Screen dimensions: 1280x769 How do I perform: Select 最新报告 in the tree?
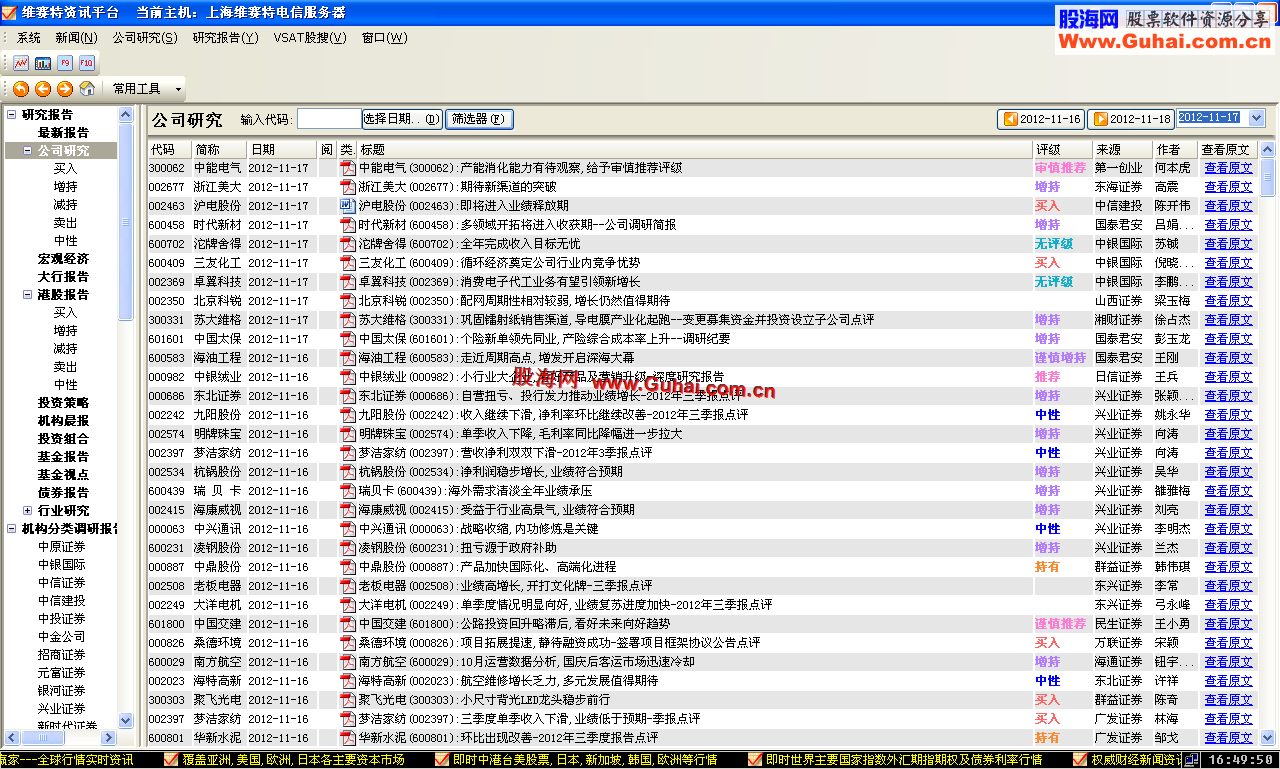click(x=63, y=133)
